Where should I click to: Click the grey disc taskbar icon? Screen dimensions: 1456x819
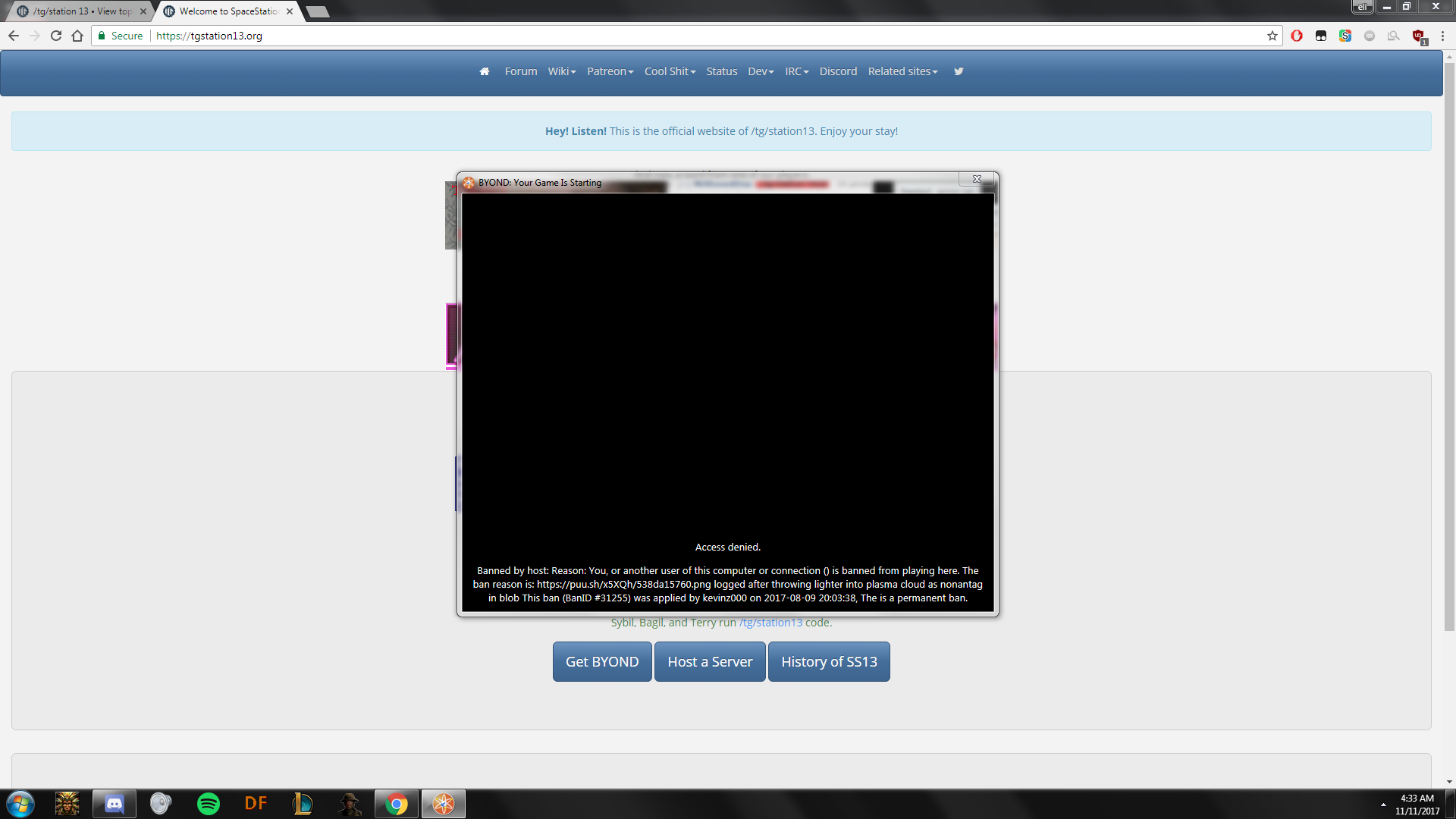coord(162,804)
